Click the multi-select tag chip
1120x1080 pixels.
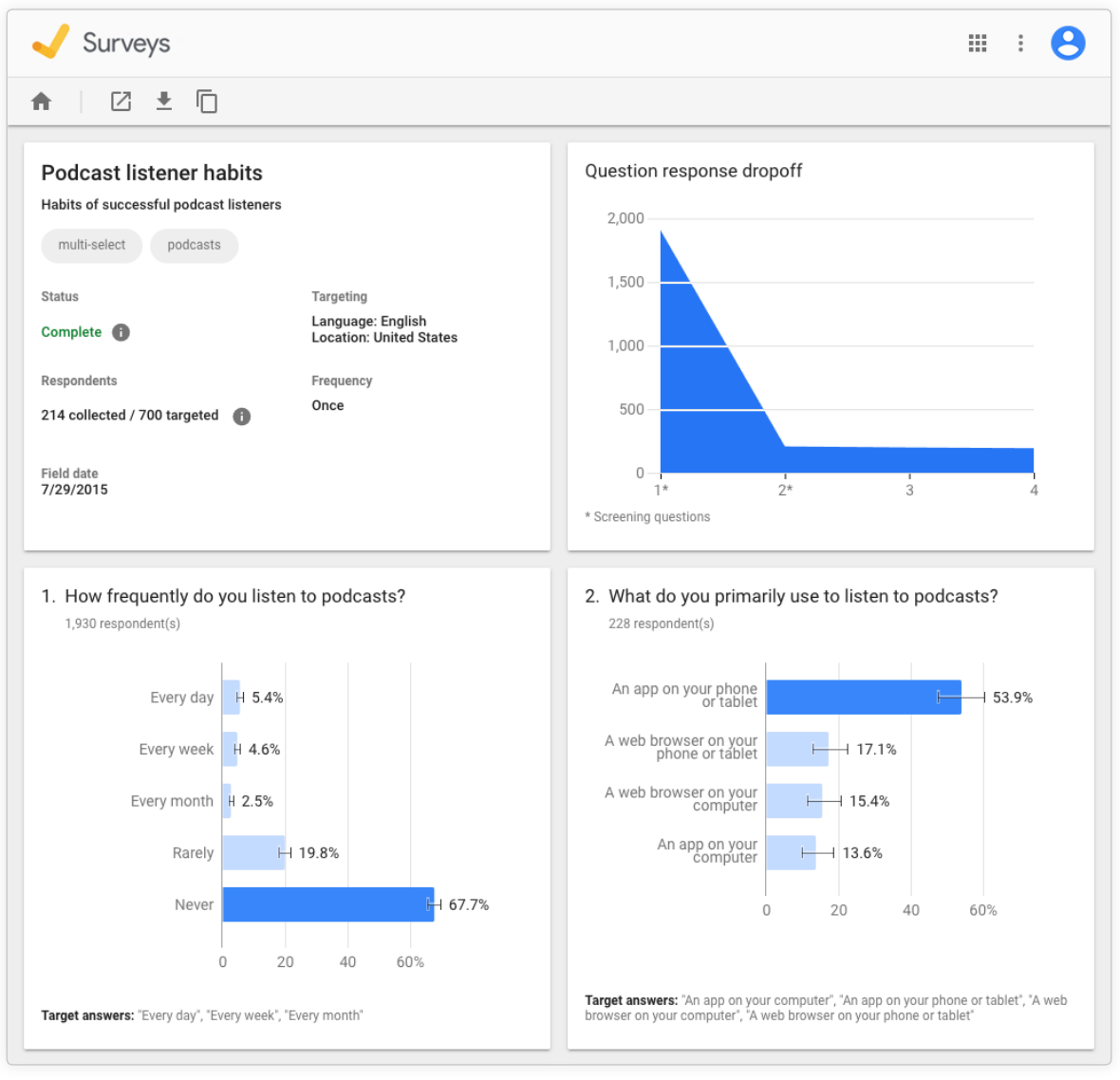[x=91, y=245]
